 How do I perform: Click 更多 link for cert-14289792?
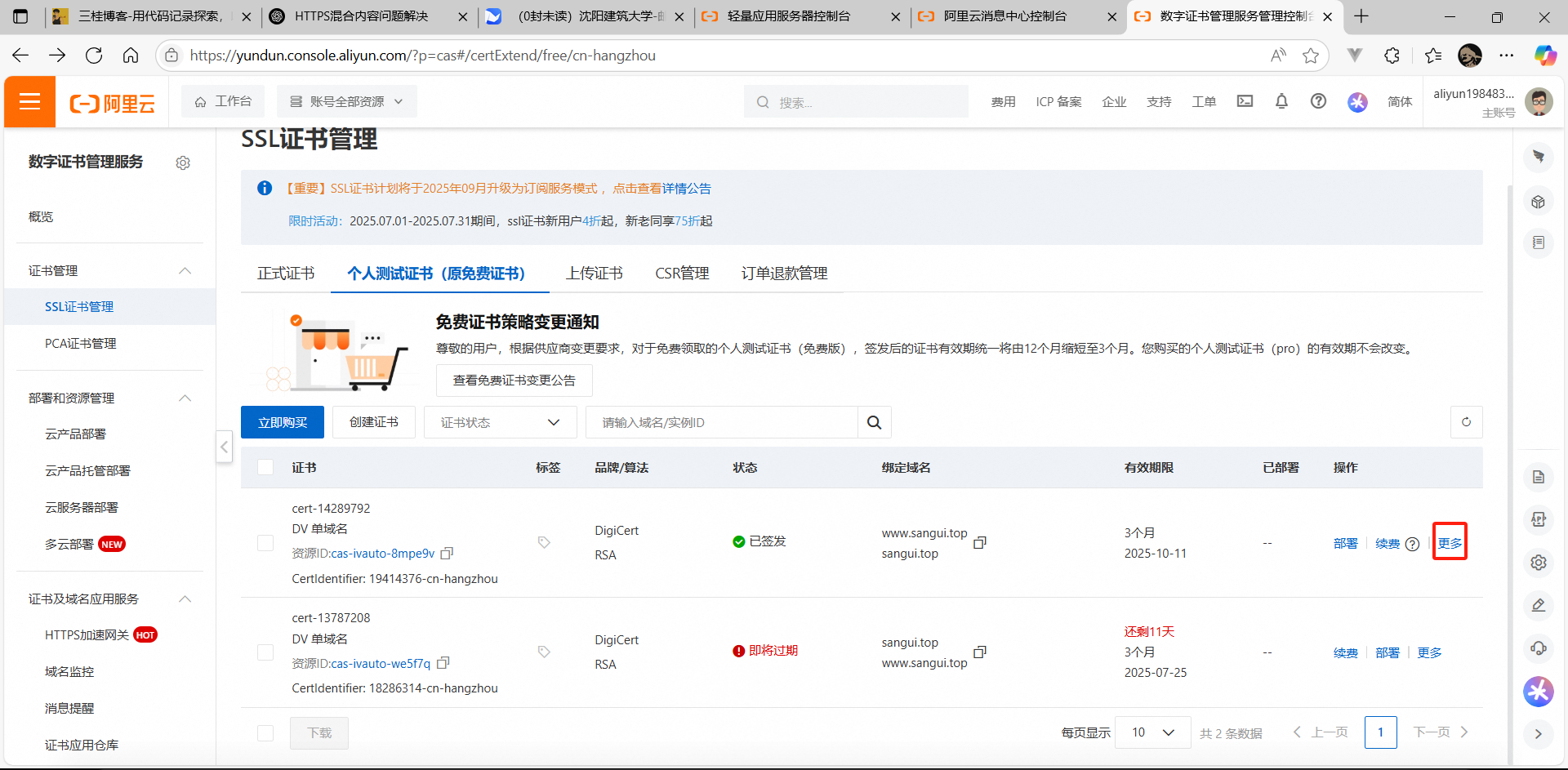1450,543
